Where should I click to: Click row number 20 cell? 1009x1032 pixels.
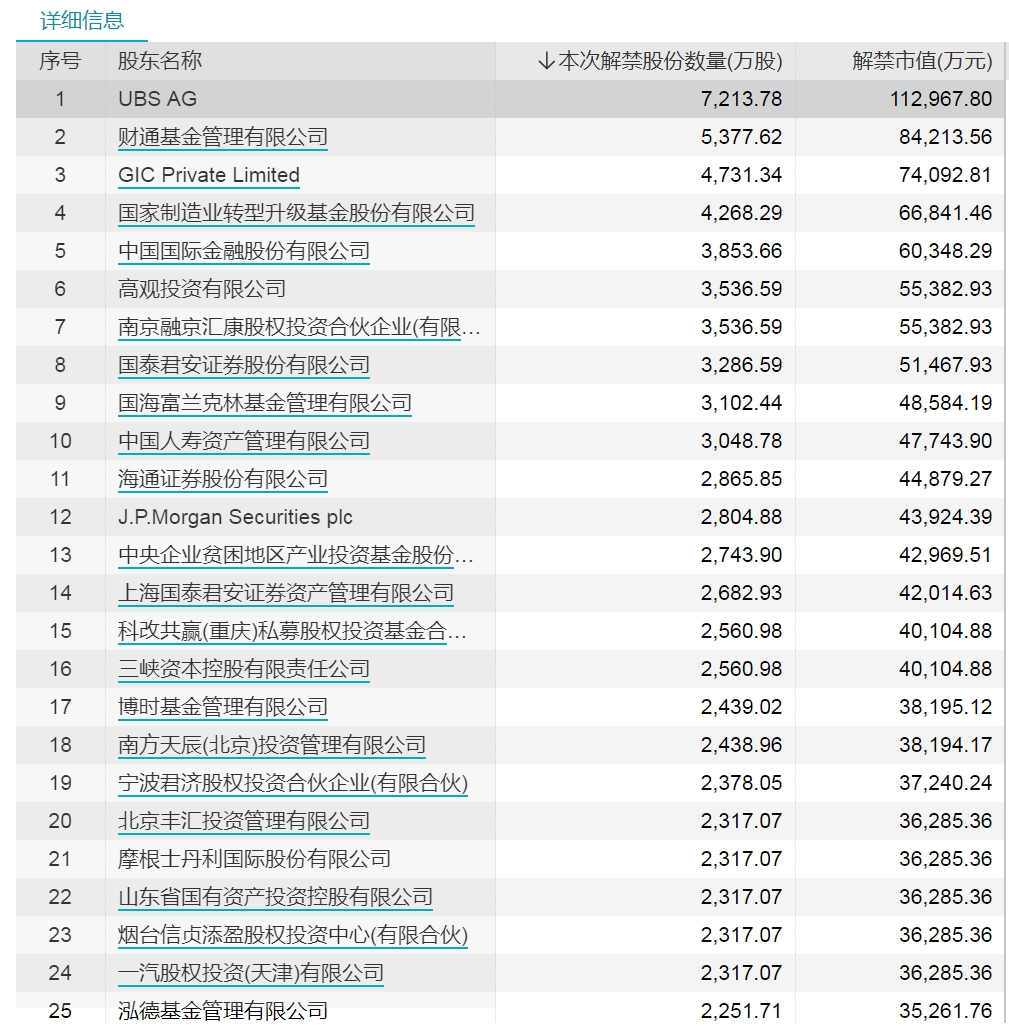[60, 821]
